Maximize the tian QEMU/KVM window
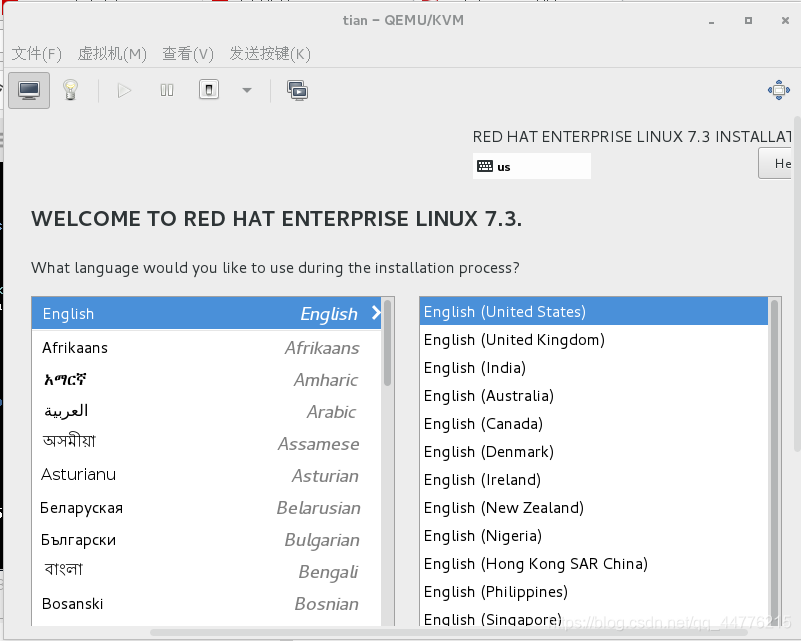The height and width of the screenshot is (641, 801). [748, 20]
